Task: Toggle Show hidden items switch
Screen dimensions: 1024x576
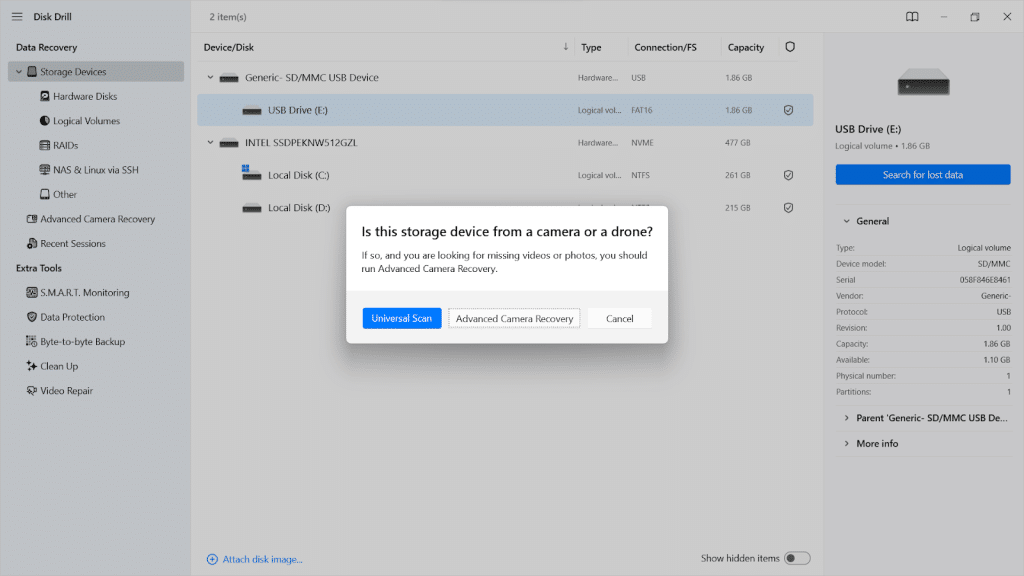Action: click(796, 558)
